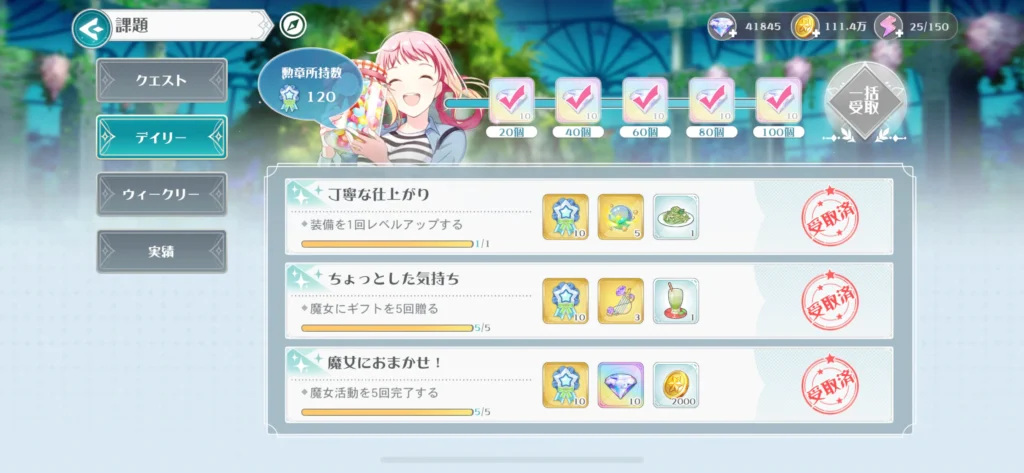Select the medal reward in 丁寧な仕上がり row
The height and width of the screenshot is (473, 1024).
click(566, 217)
